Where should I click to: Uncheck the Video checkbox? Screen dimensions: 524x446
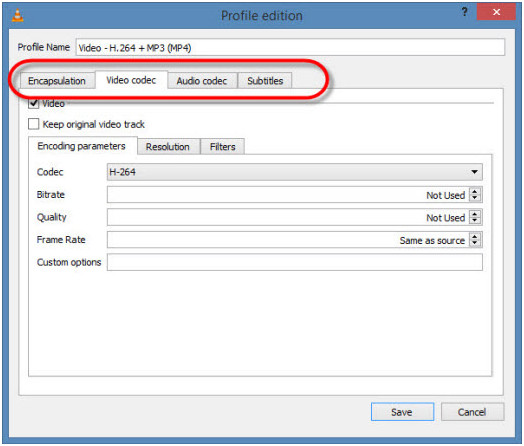coord(33,104)
